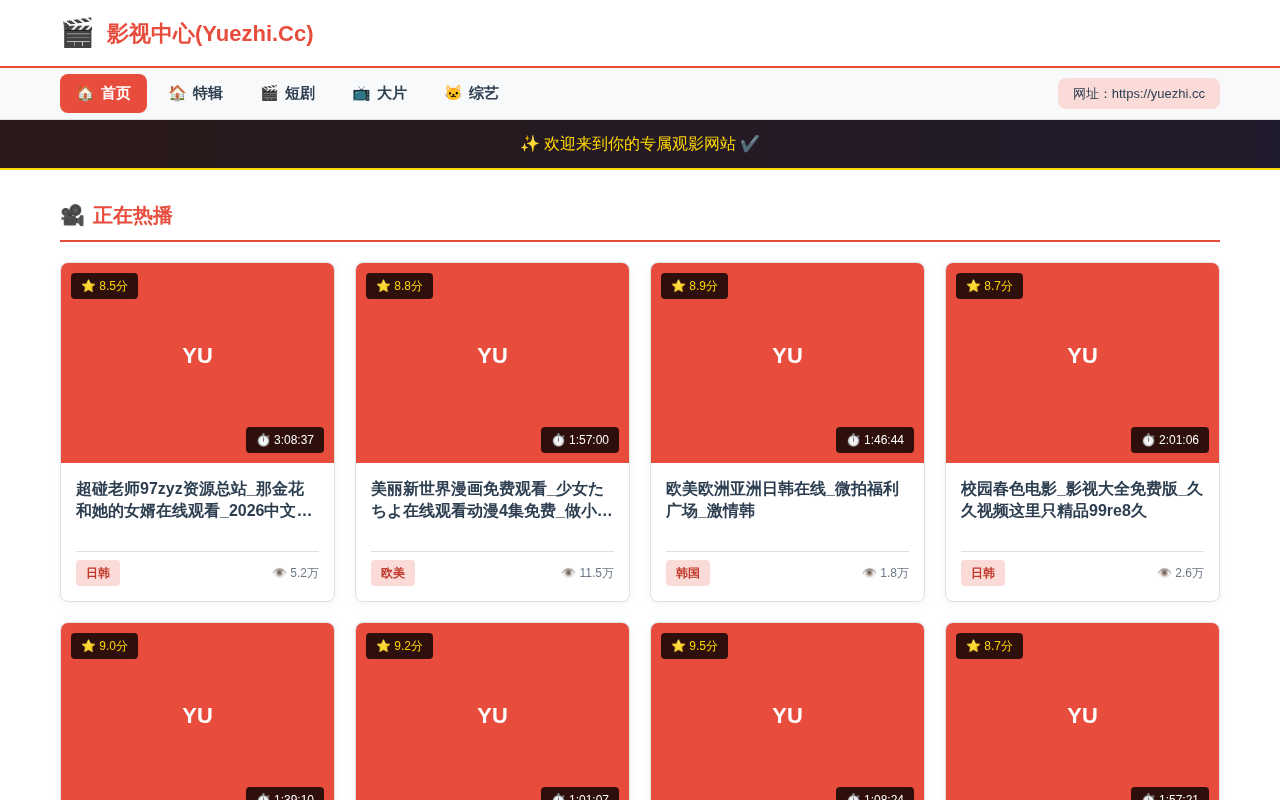This screenshot has width=1280, height=800.
Task: Open the 大片 nav item
Action: [379, 93]
